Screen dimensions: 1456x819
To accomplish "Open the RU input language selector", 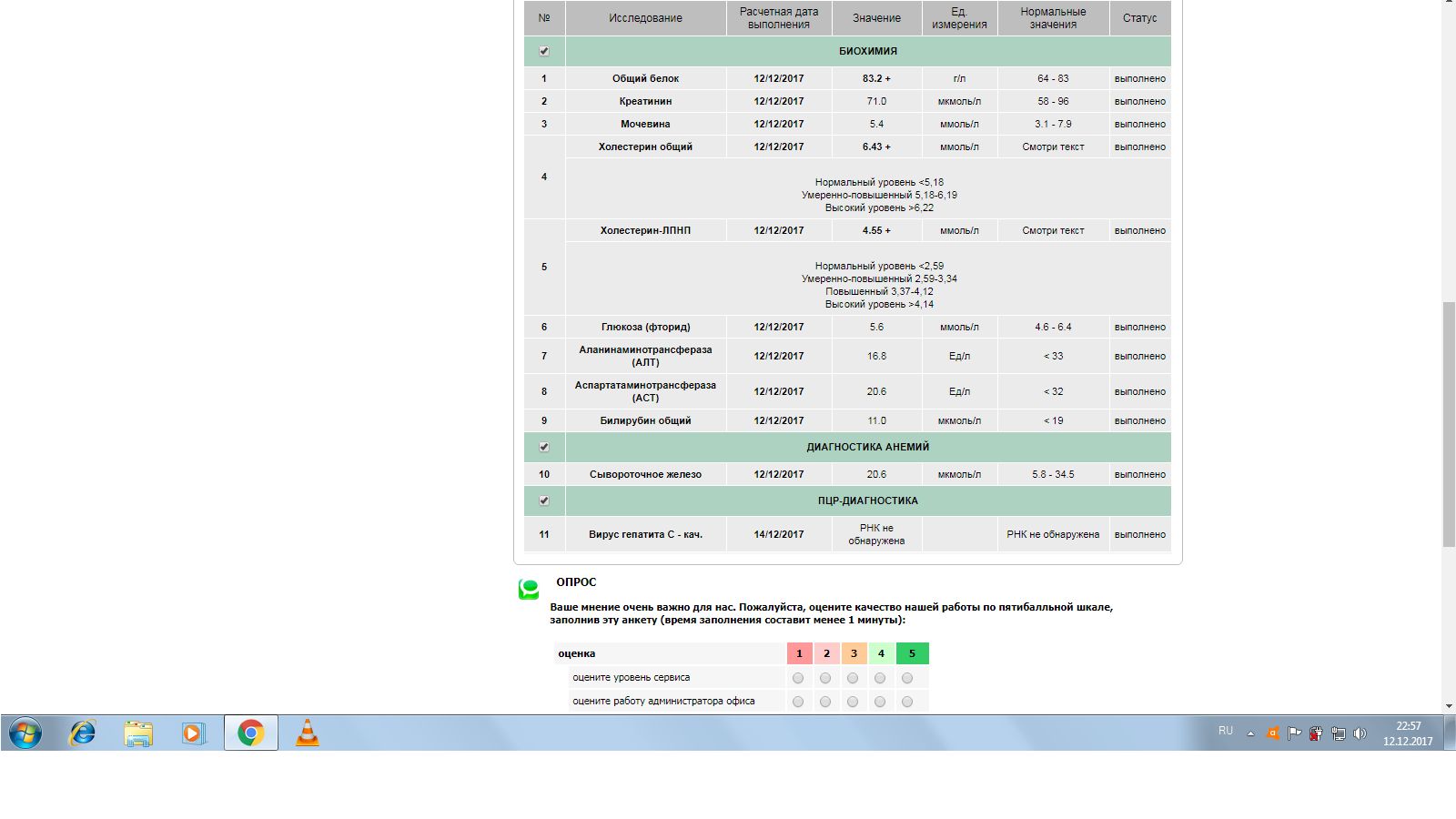I will 1226,732.
